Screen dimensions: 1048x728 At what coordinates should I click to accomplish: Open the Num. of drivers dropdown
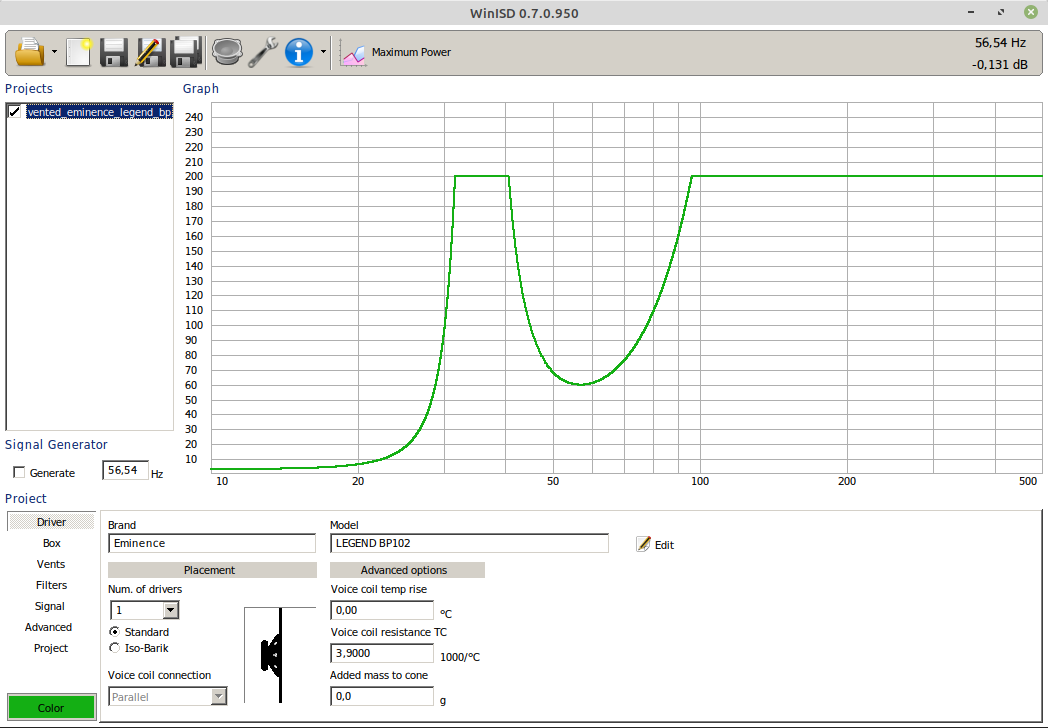[x=170, y=610]
